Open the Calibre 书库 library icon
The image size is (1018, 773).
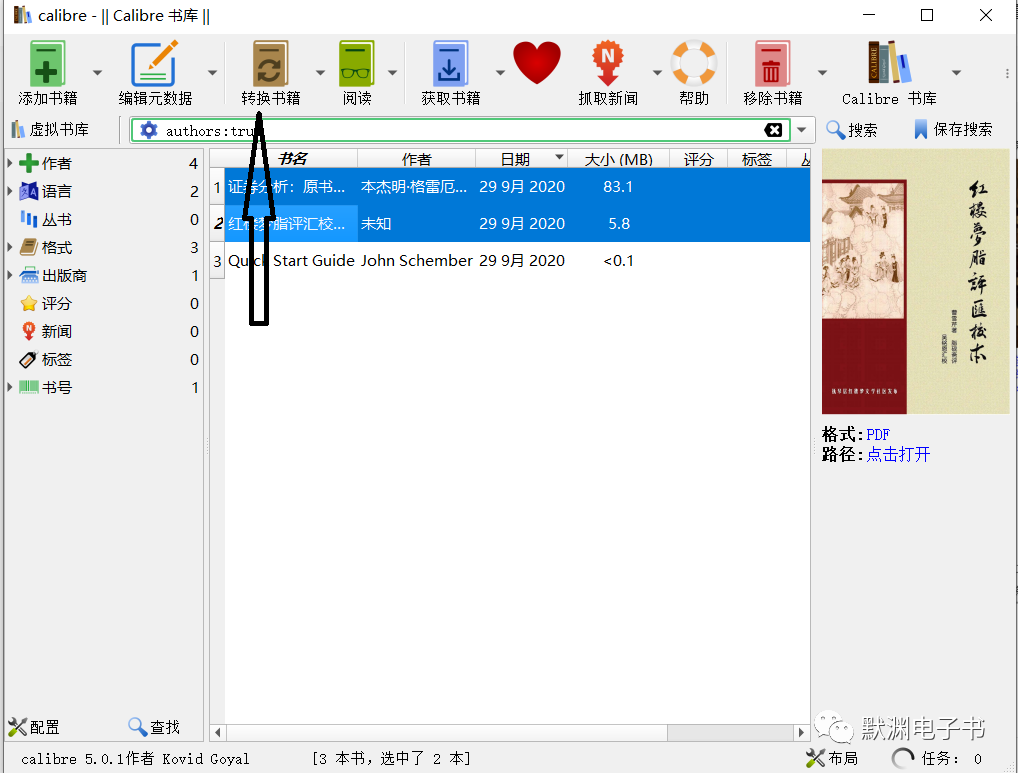889,62
